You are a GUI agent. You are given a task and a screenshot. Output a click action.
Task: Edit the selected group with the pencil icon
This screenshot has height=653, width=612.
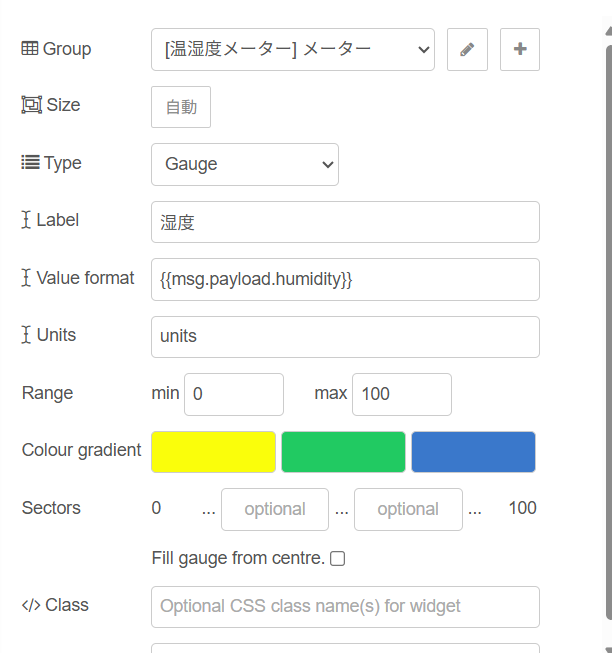[x=467, y=50]
